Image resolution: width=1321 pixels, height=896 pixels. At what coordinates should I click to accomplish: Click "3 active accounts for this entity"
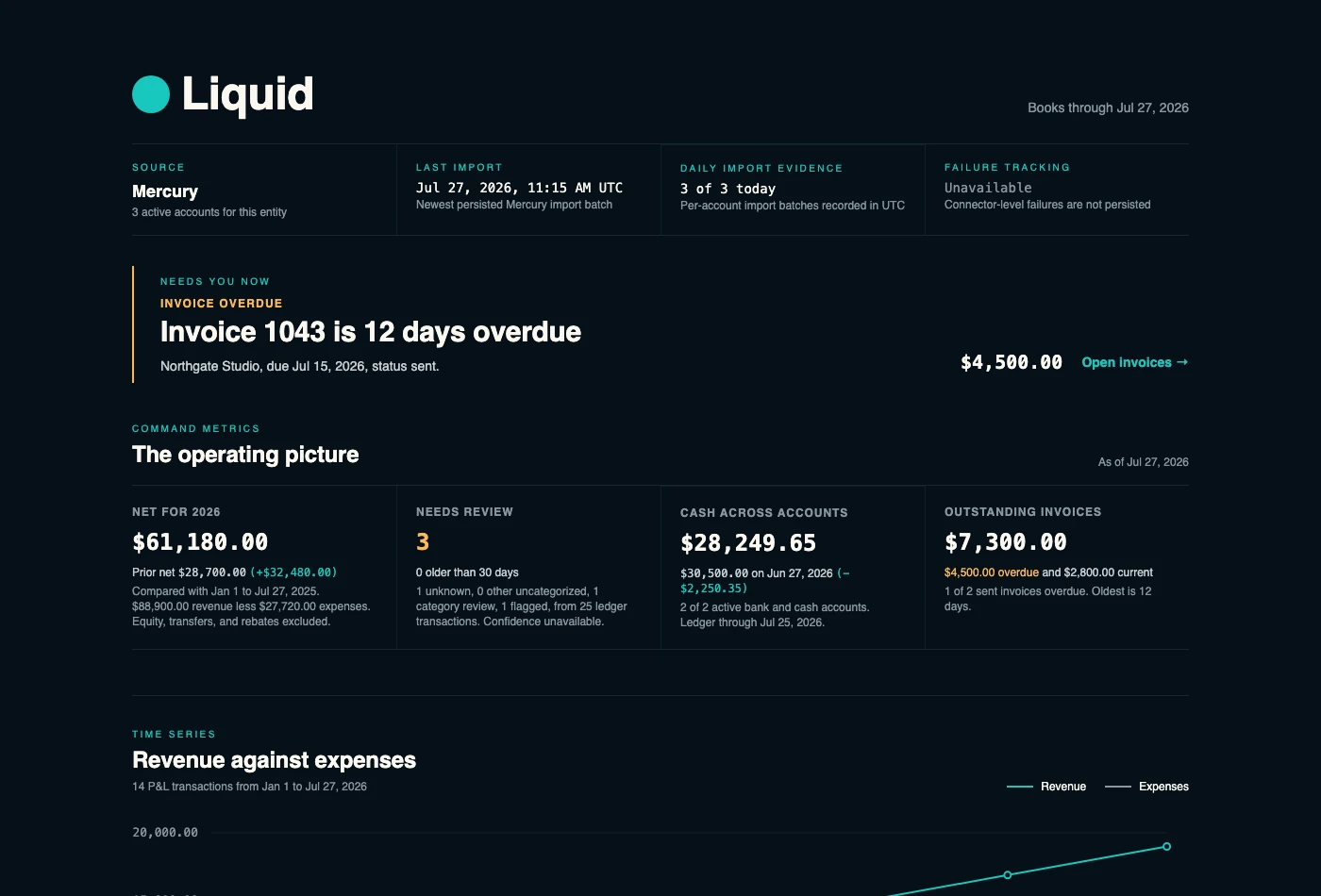(x=209, y=212)
